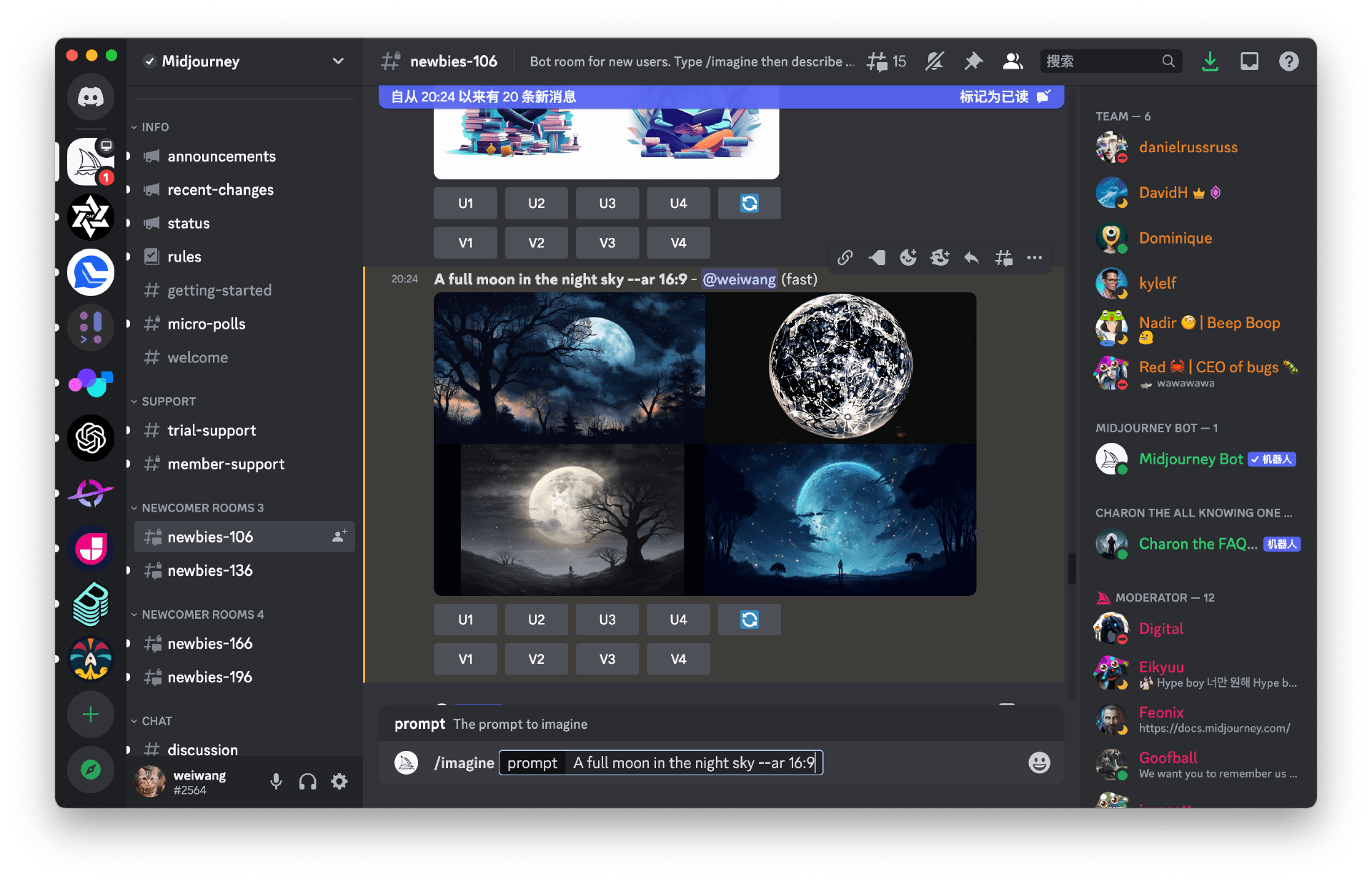
Task: Click the notification mute bell icon
Action: coord(935,61)
